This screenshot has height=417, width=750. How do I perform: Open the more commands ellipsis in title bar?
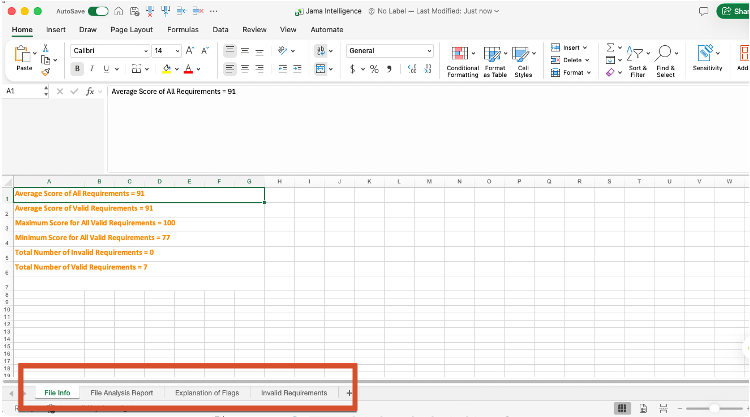(213, 11)
